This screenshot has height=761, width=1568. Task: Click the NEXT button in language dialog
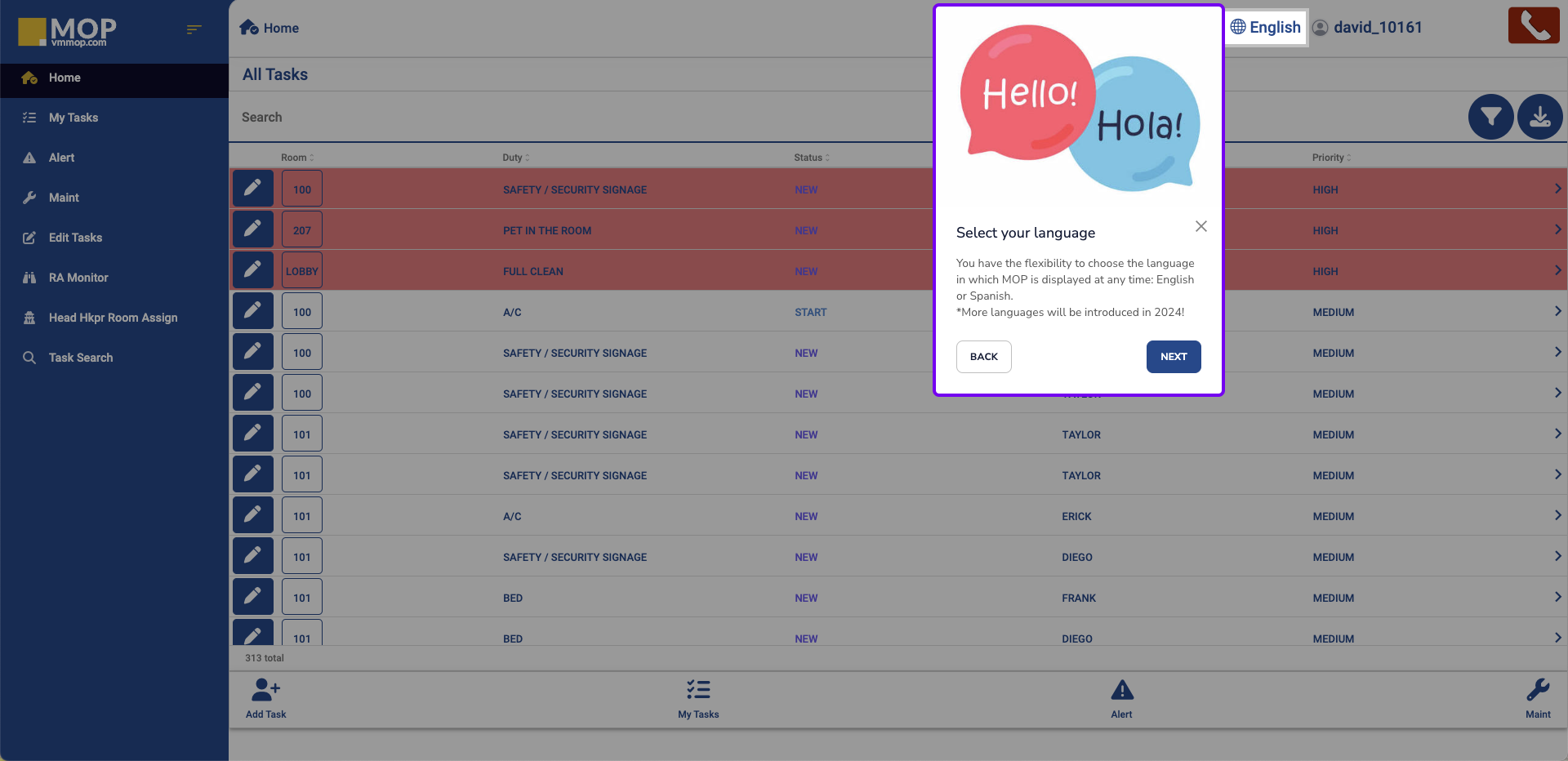(1173, 357)
